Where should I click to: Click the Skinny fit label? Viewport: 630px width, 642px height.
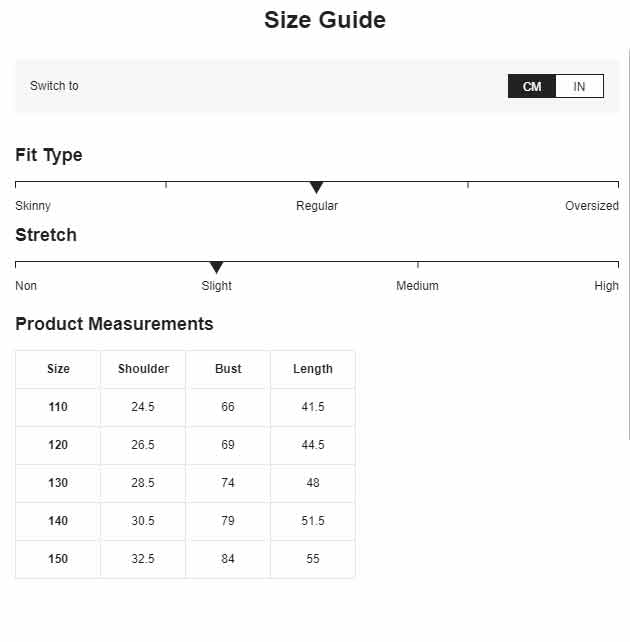(33, 206)
